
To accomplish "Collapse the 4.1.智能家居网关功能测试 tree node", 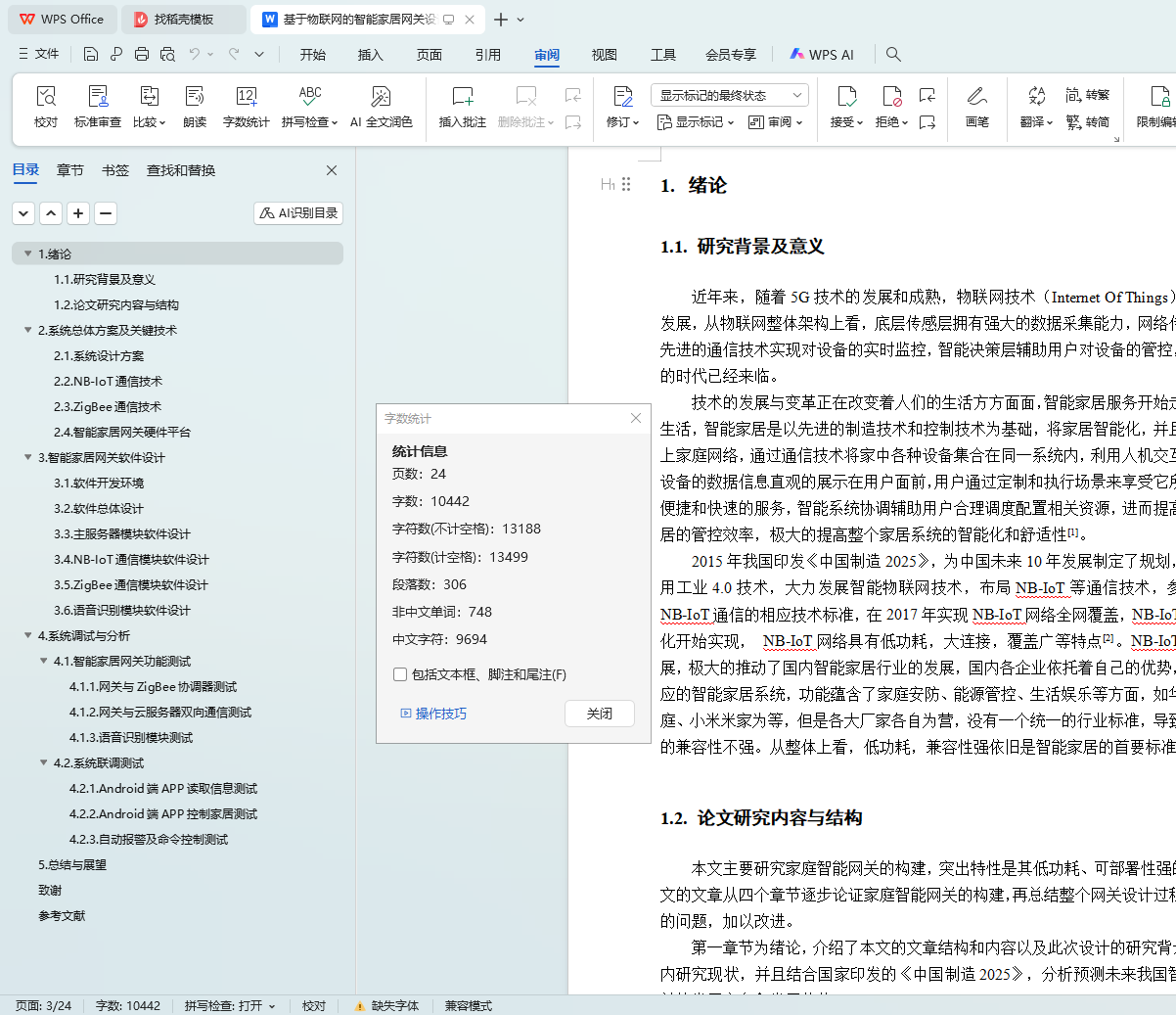I will 44,661.
